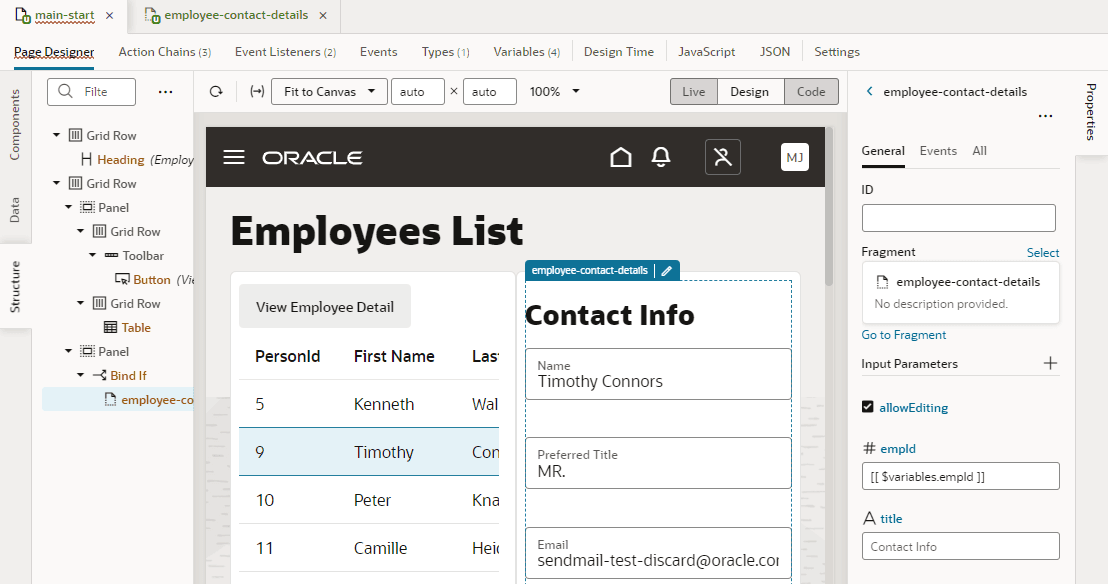Viewport: 1108px width, 584px height.
Task: Open the Properties panel three-dot menu
Action: [1045, 116]
